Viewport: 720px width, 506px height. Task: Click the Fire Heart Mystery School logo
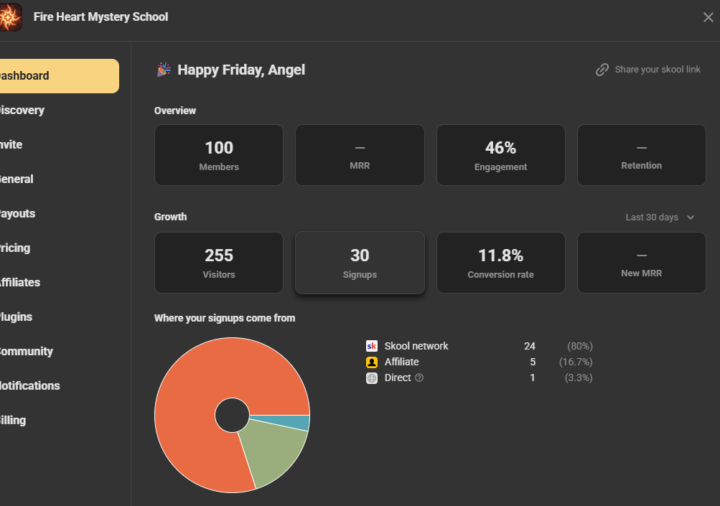10,17
